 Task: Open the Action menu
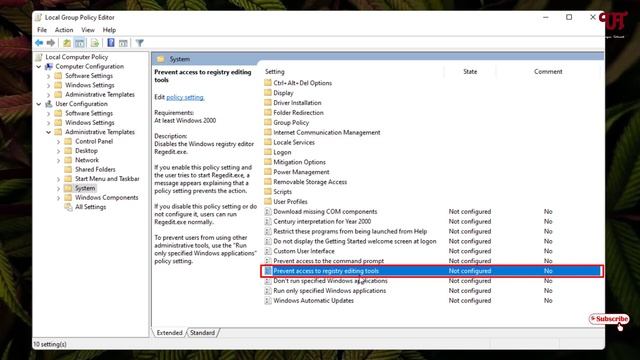pyautogui.click(x=64, y=30)
